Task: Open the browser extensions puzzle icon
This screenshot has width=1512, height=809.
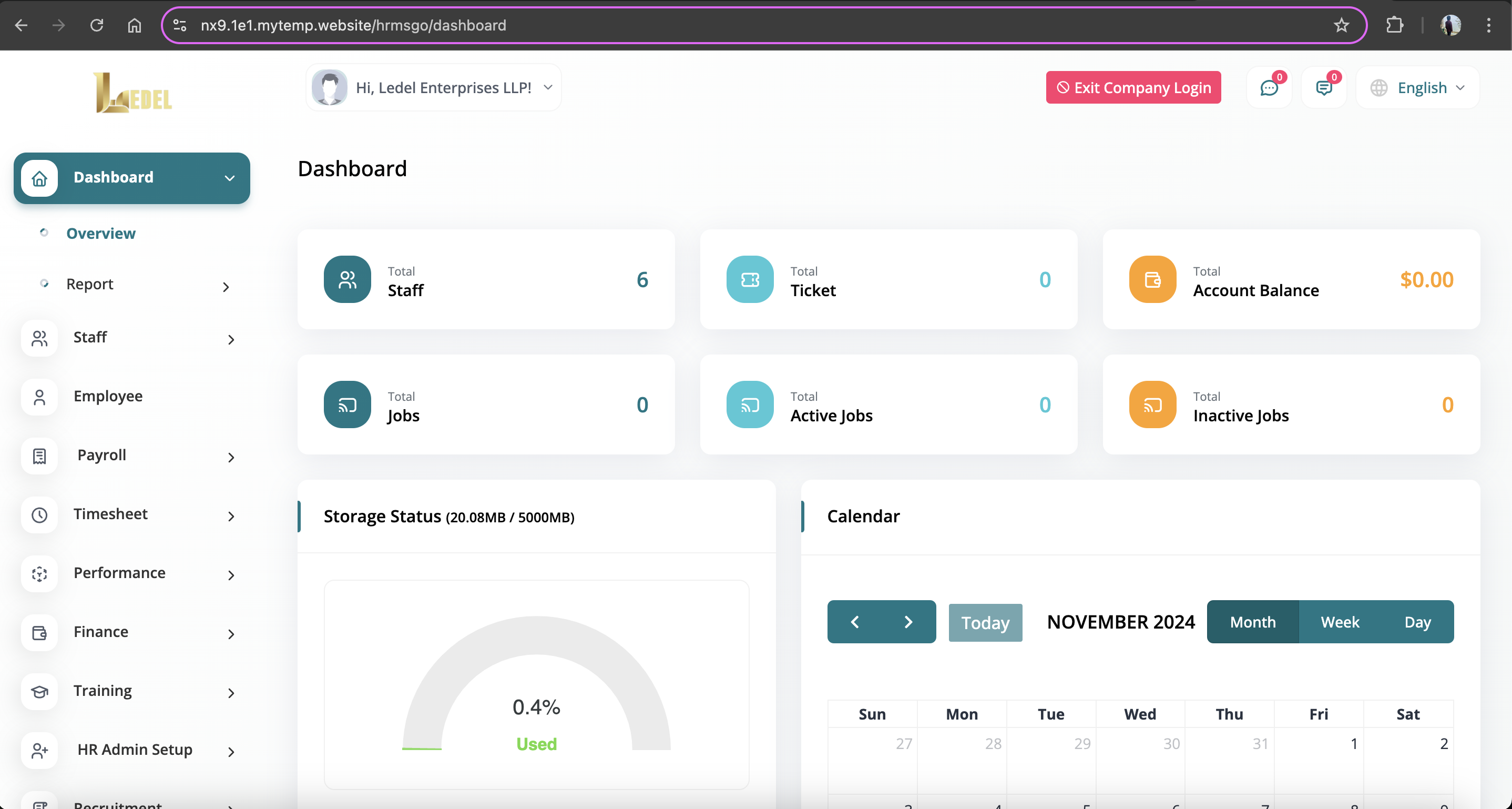Action: click(1395, 25)
